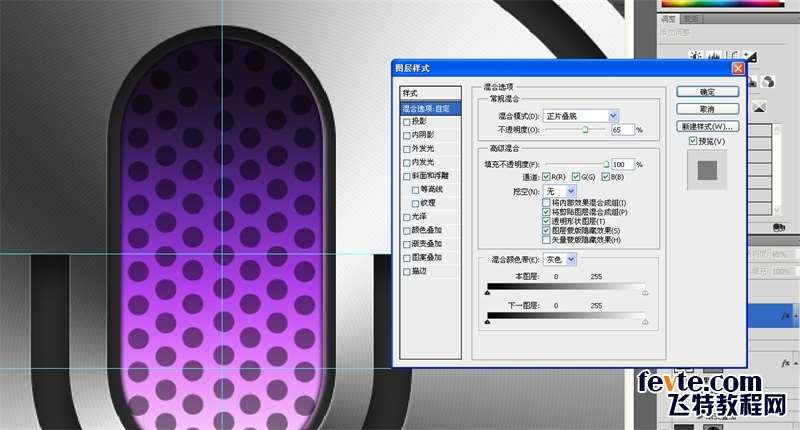Check 矢量蒙版隐藏效果(H) option
This screenshot has width=800, height=430.
tap(546, 240)
